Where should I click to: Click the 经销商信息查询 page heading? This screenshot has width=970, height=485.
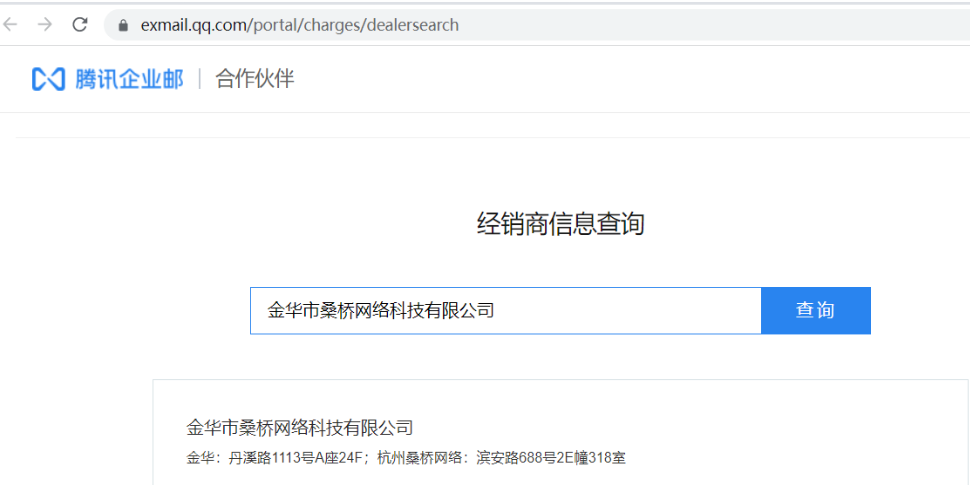point(560,224)
